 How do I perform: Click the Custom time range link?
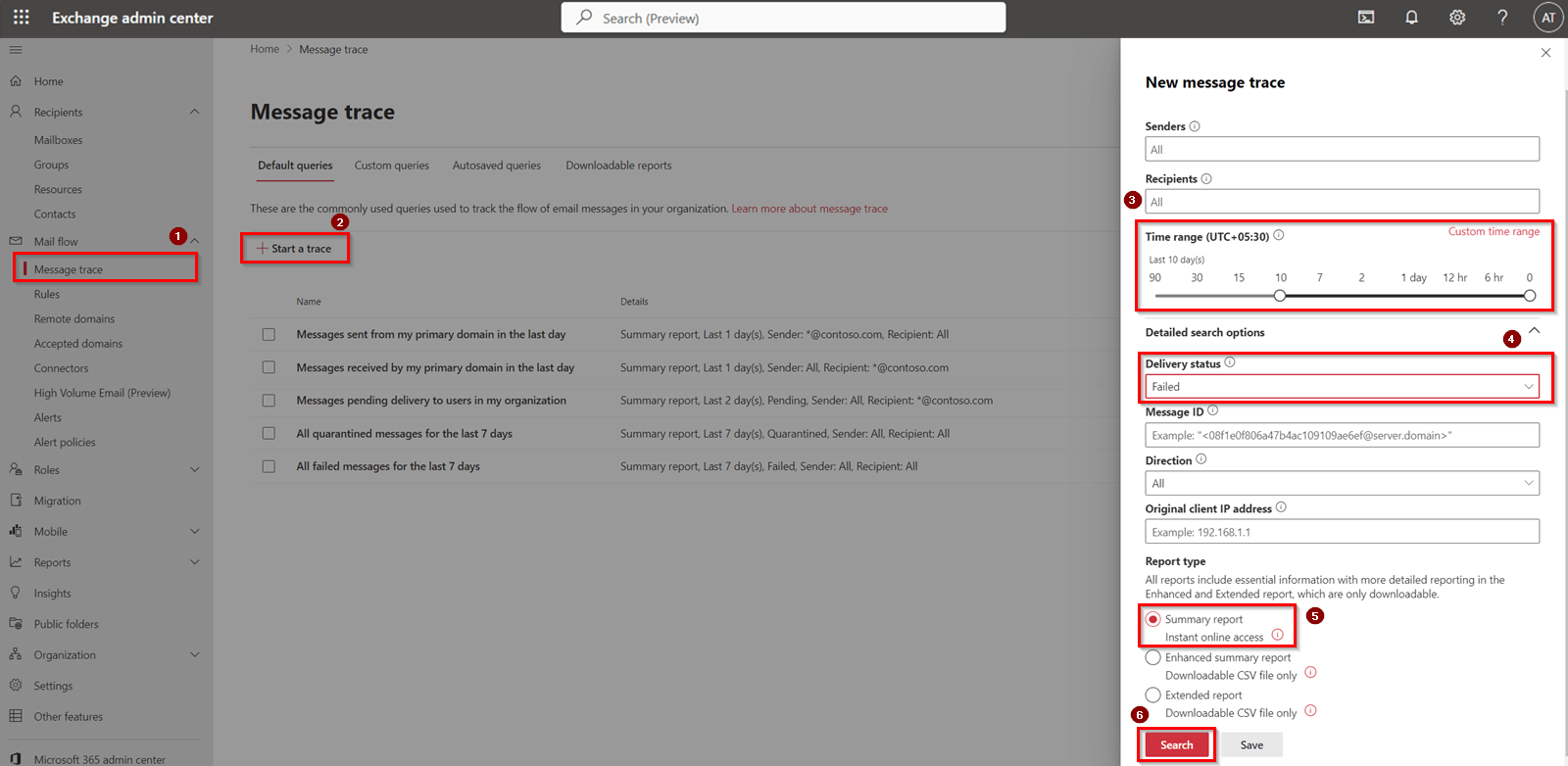click(1494, 232)
